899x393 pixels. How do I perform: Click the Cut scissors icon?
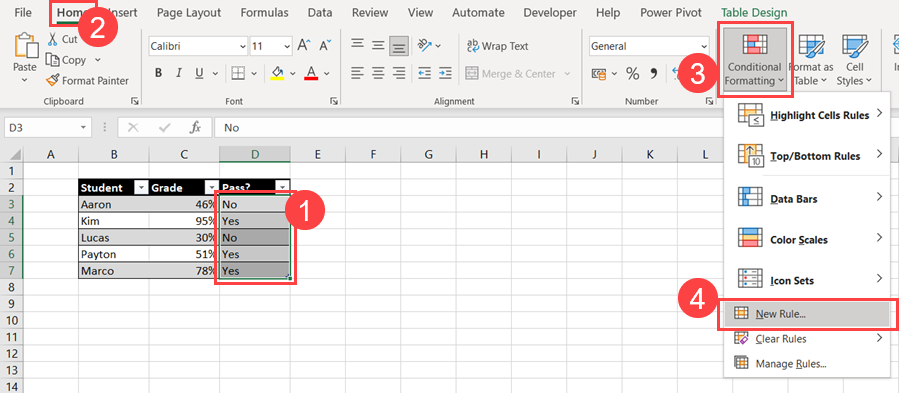53,39
